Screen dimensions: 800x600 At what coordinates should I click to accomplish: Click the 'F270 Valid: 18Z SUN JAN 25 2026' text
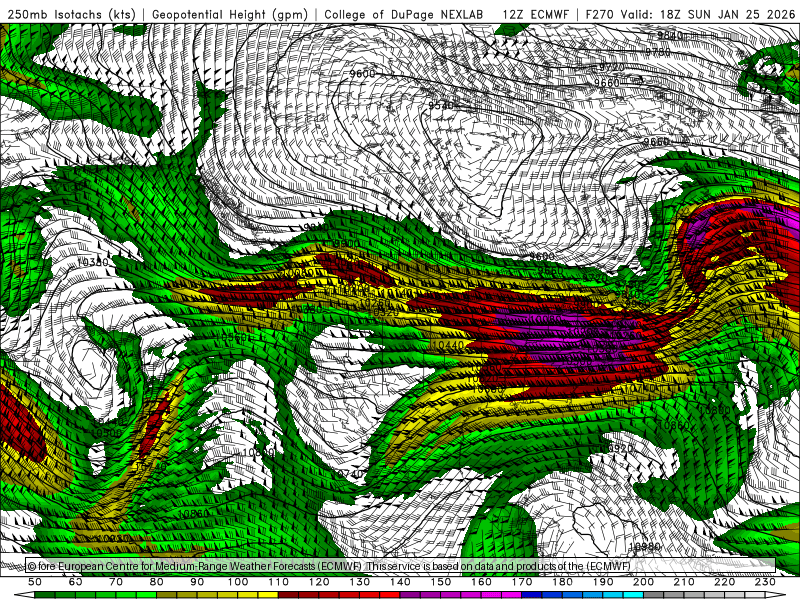[x=690, y=15]
